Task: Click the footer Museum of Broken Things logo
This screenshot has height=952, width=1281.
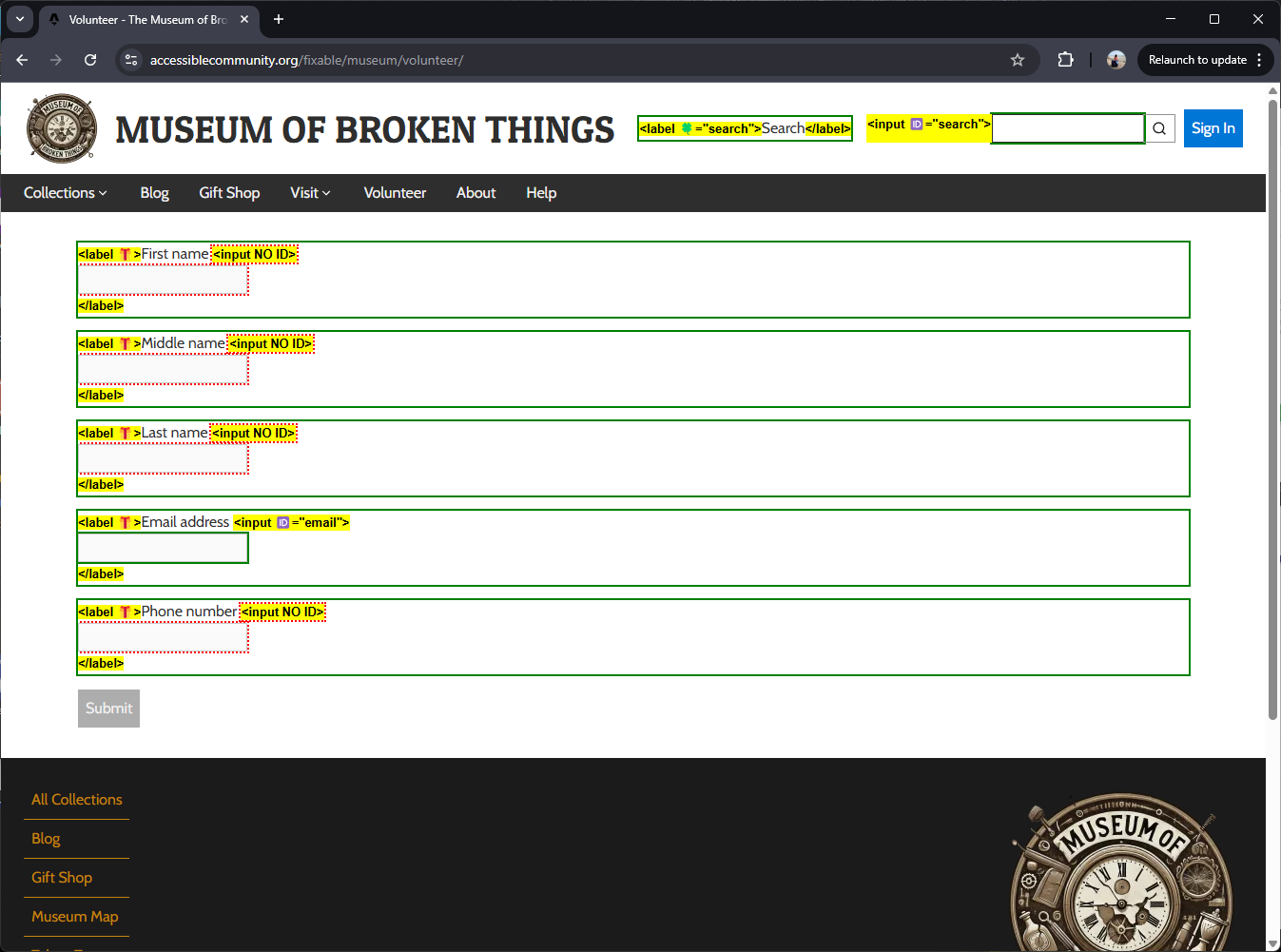Action: coord(1121,872)
